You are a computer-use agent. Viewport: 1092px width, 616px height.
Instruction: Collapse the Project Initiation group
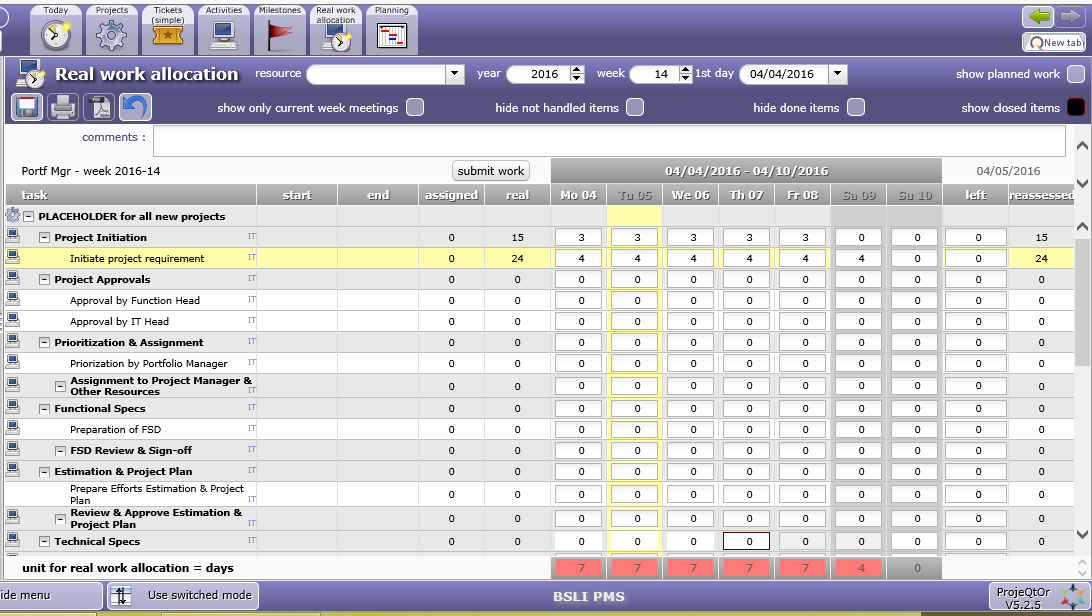pyautogui.click(x=45, y=238)
